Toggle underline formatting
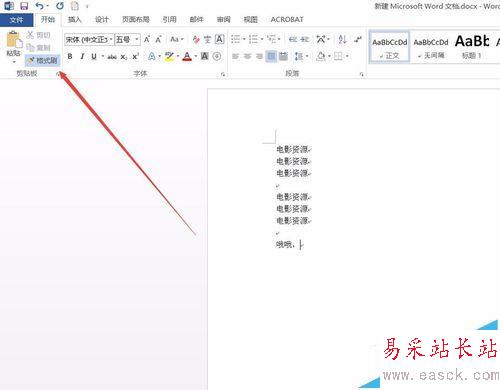 [x=94, y=56]
